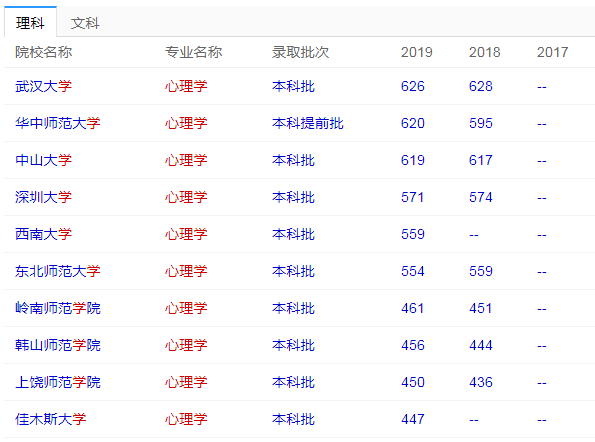Open the 韩山师范学院 school link
Screen dimensions: 595x442
pyautogui.click(x=58, y=345)
